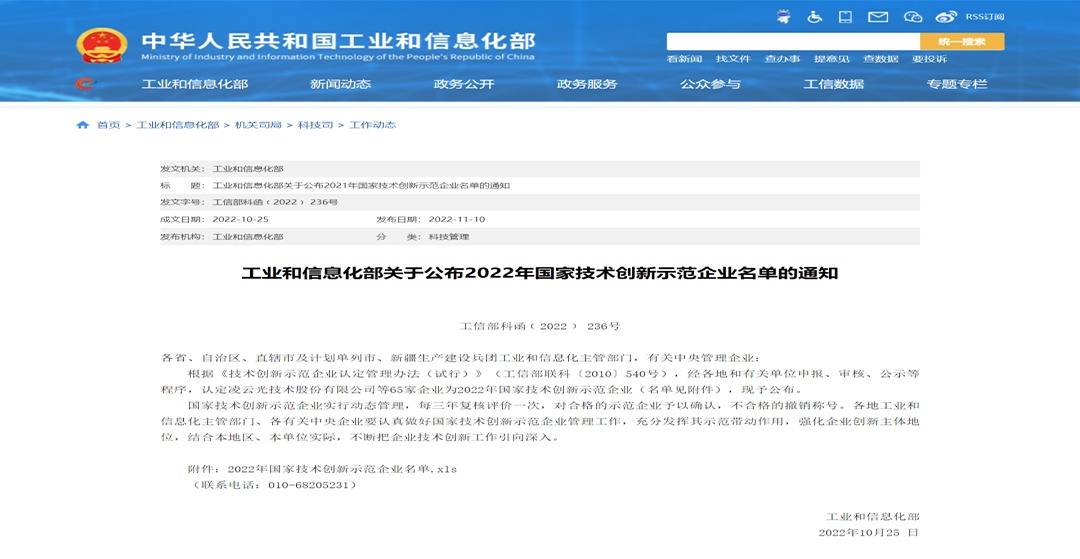Open the Weibo icon link

(x=946, y=16)
